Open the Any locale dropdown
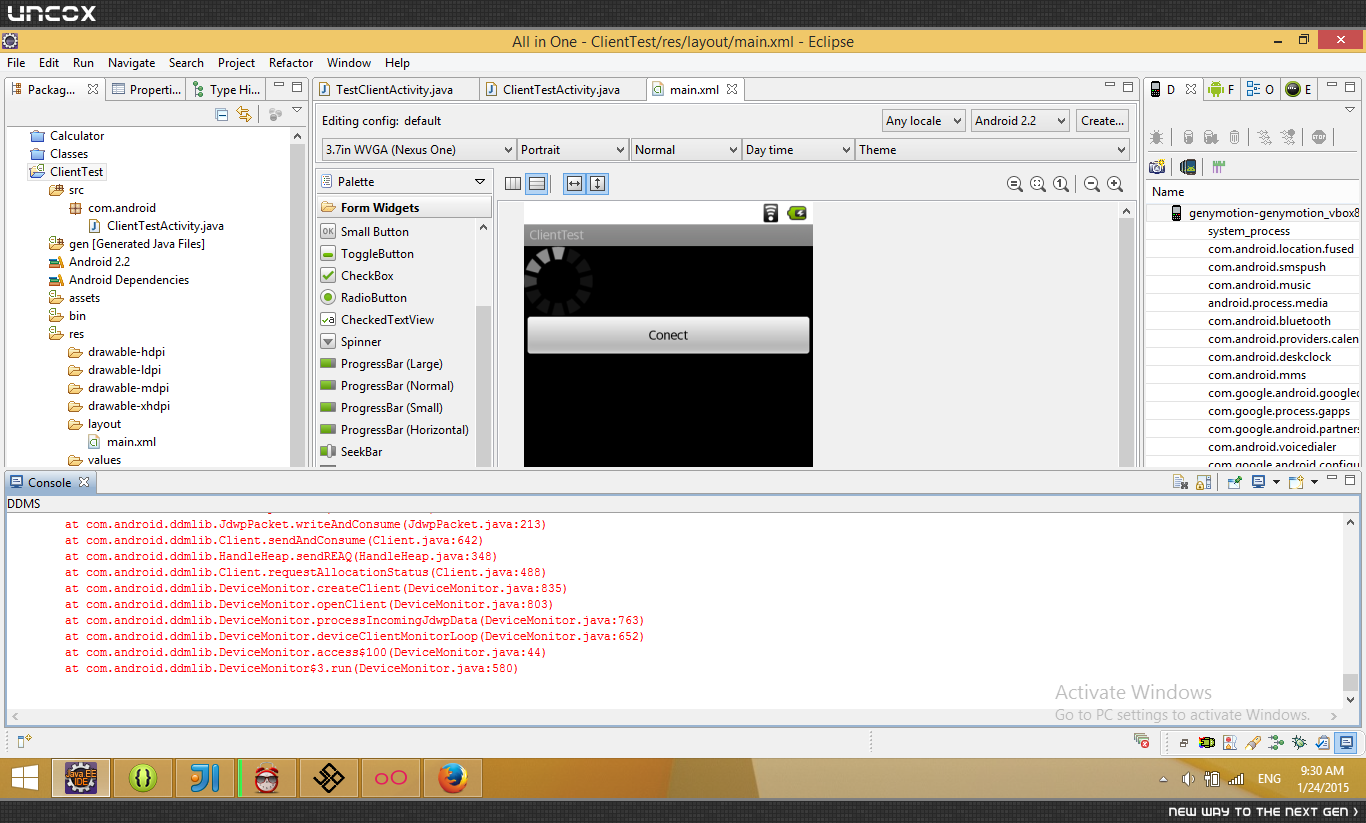This screenshot has width=1366, height=823. click(x=924, y=121)
